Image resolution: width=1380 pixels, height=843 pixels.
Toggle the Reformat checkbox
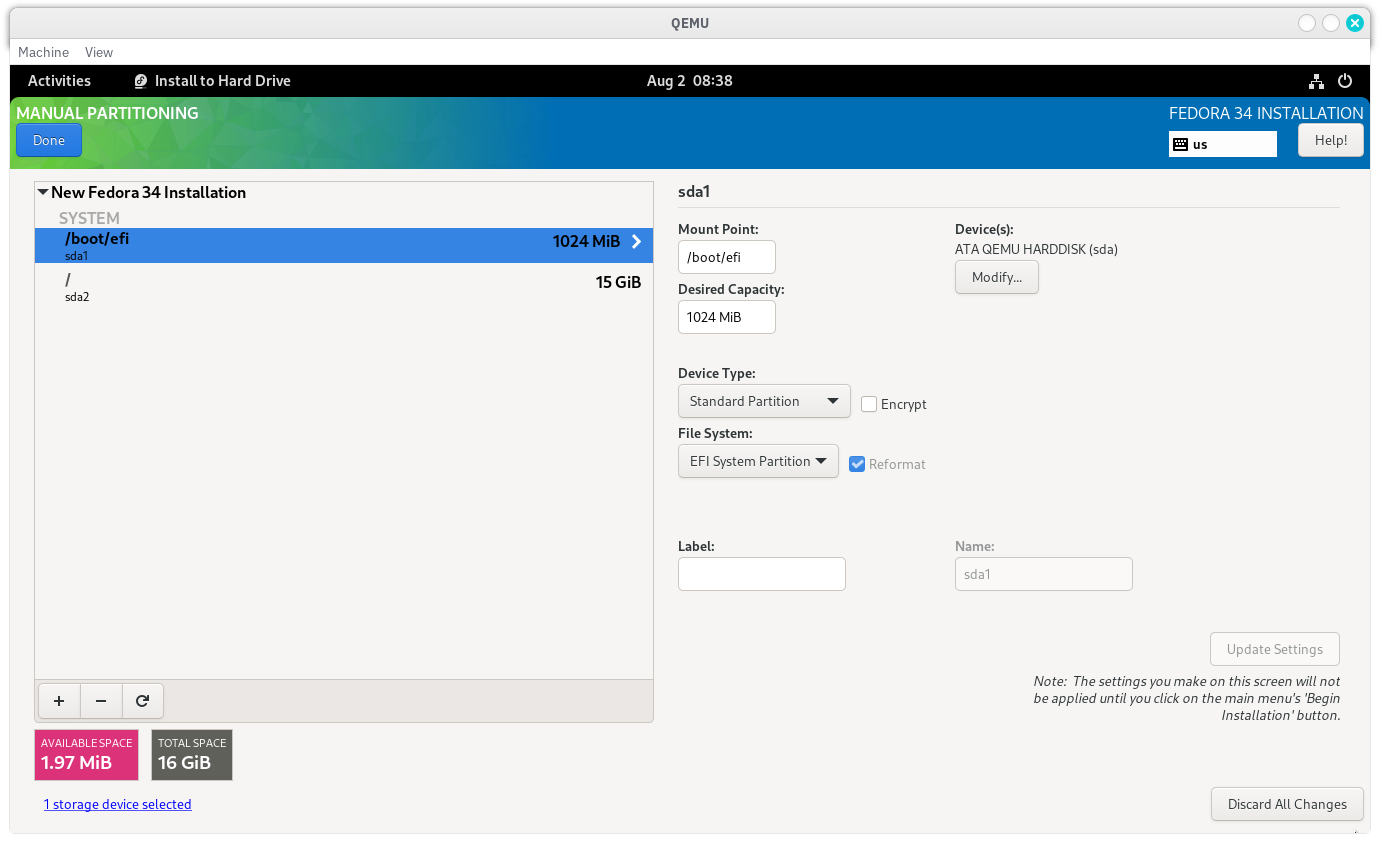[857, 464]
